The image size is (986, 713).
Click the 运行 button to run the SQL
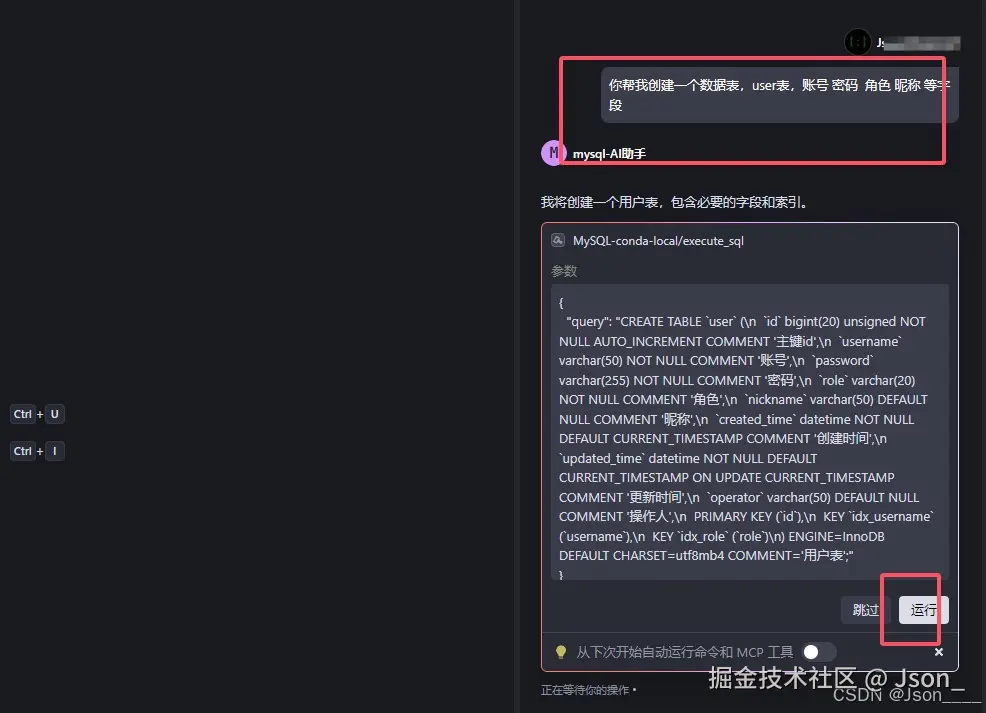[921, 610]
